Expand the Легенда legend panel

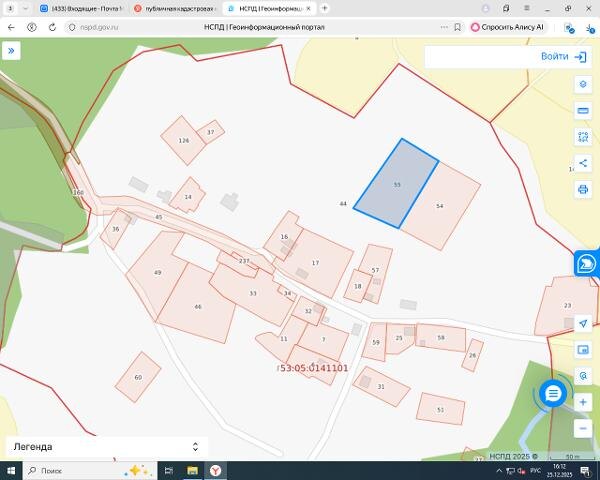click(196, 447)
